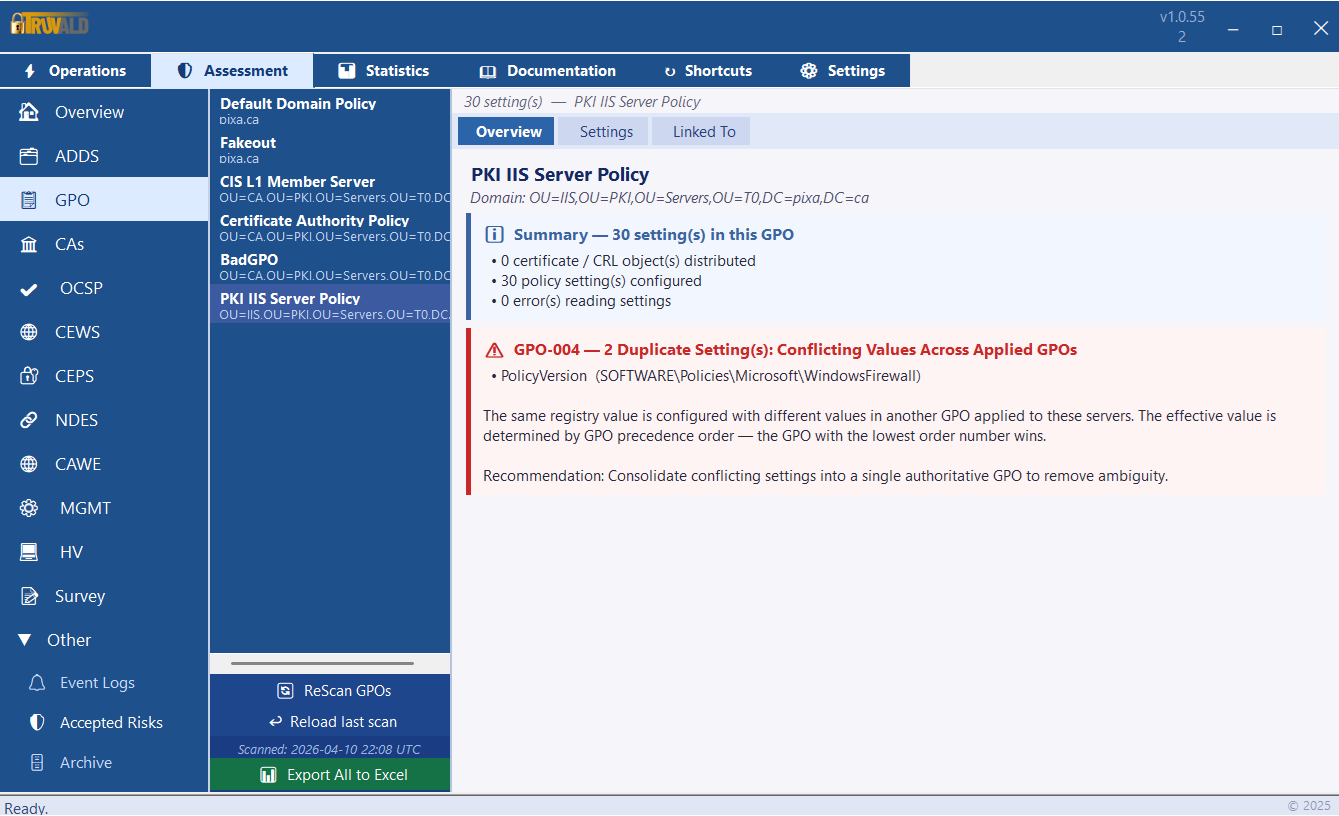Viewport: 1339px width, 816px height.
Task: Click Export All to Excel button
Action: [x=330, y=775]
